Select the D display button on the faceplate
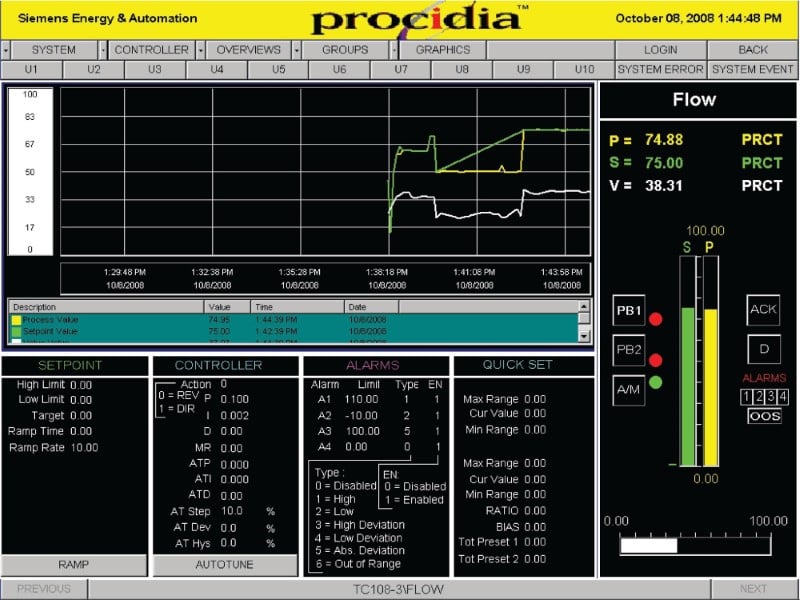Image resolution: width=800 pixels, height=600 pixels. click(764, 349)
